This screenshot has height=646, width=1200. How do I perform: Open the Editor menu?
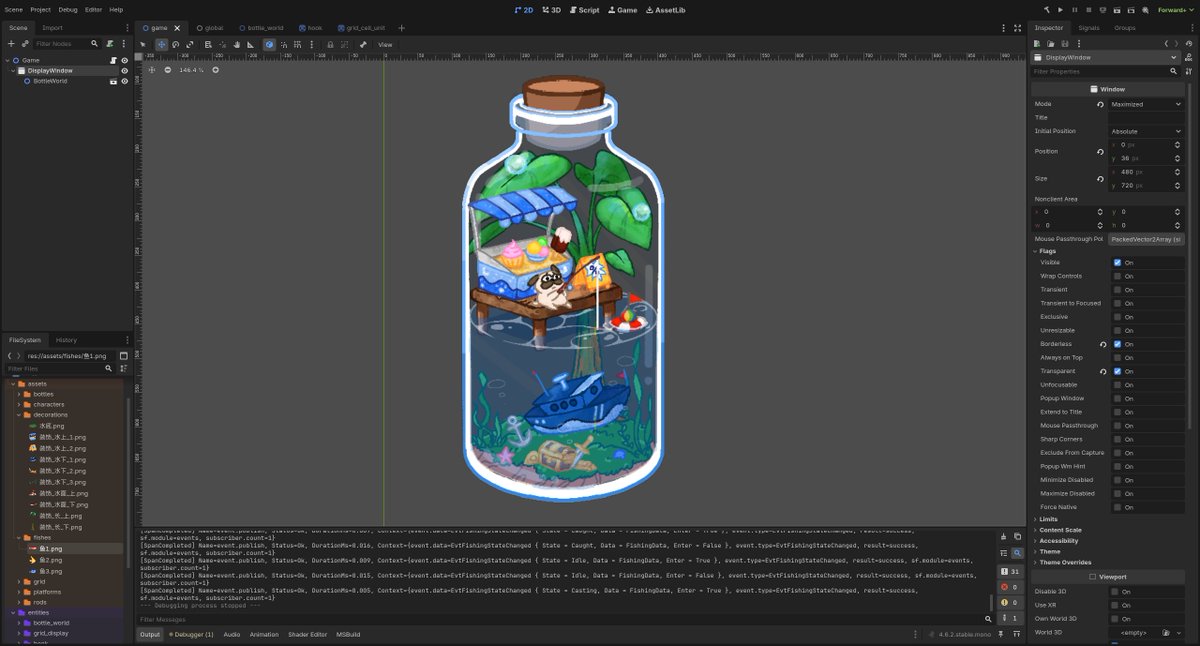93,9
